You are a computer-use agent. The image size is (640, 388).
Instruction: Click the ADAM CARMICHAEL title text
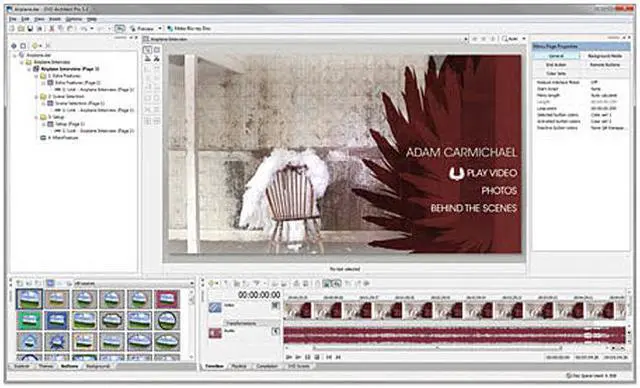point(462,153)
